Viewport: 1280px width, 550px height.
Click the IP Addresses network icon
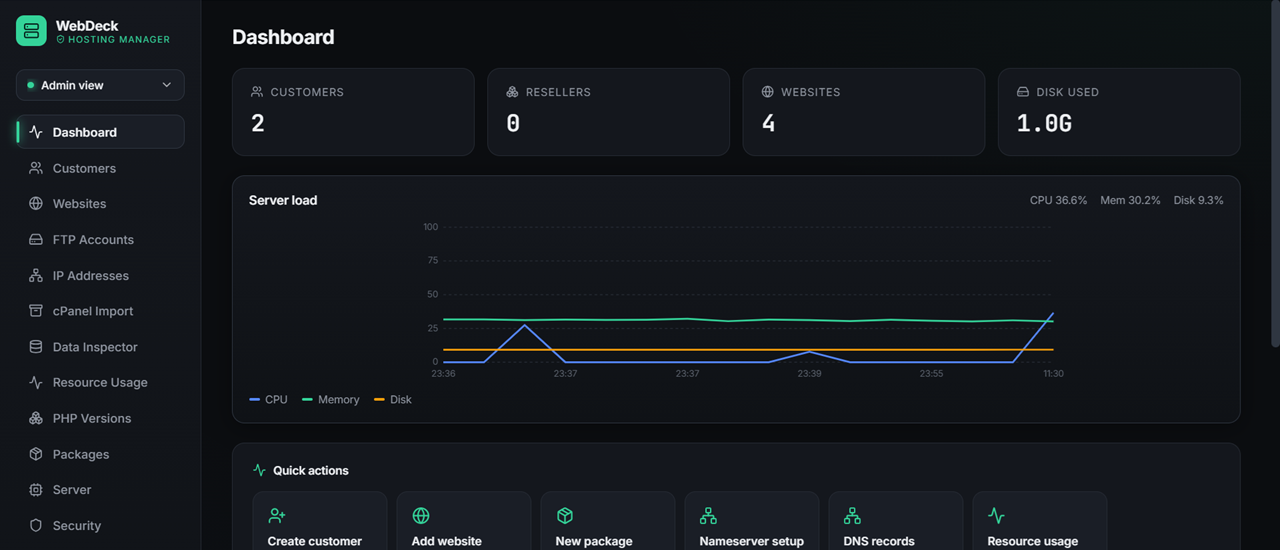point(36,275)
